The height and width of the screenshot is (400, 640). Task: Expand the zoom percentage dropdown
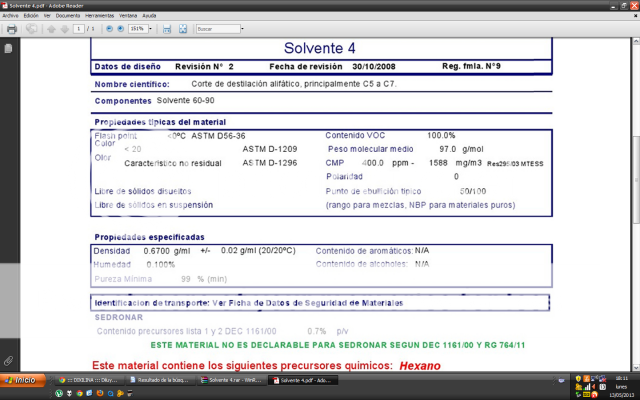(x=151, y=29)
